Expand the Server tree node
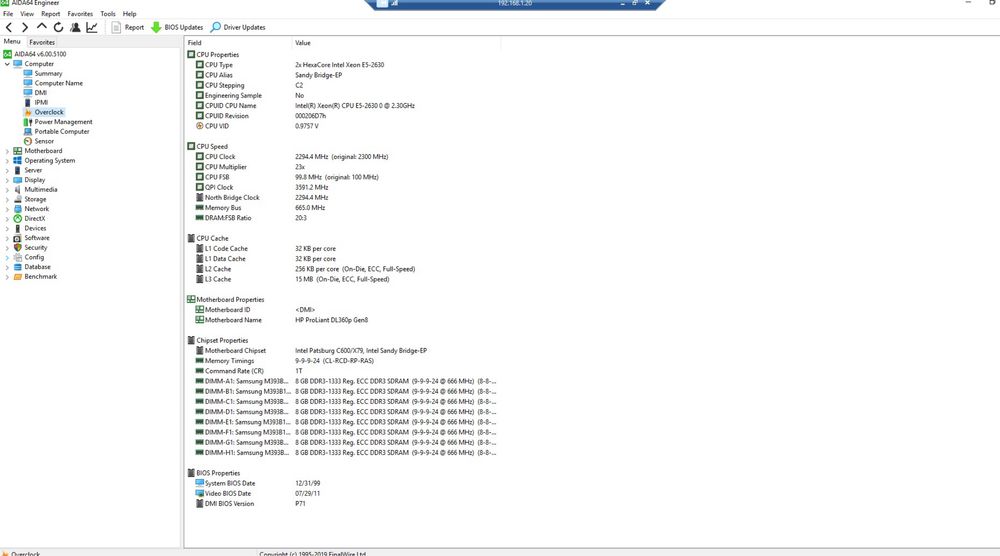The image size is (1000, 556). [7, 170]
